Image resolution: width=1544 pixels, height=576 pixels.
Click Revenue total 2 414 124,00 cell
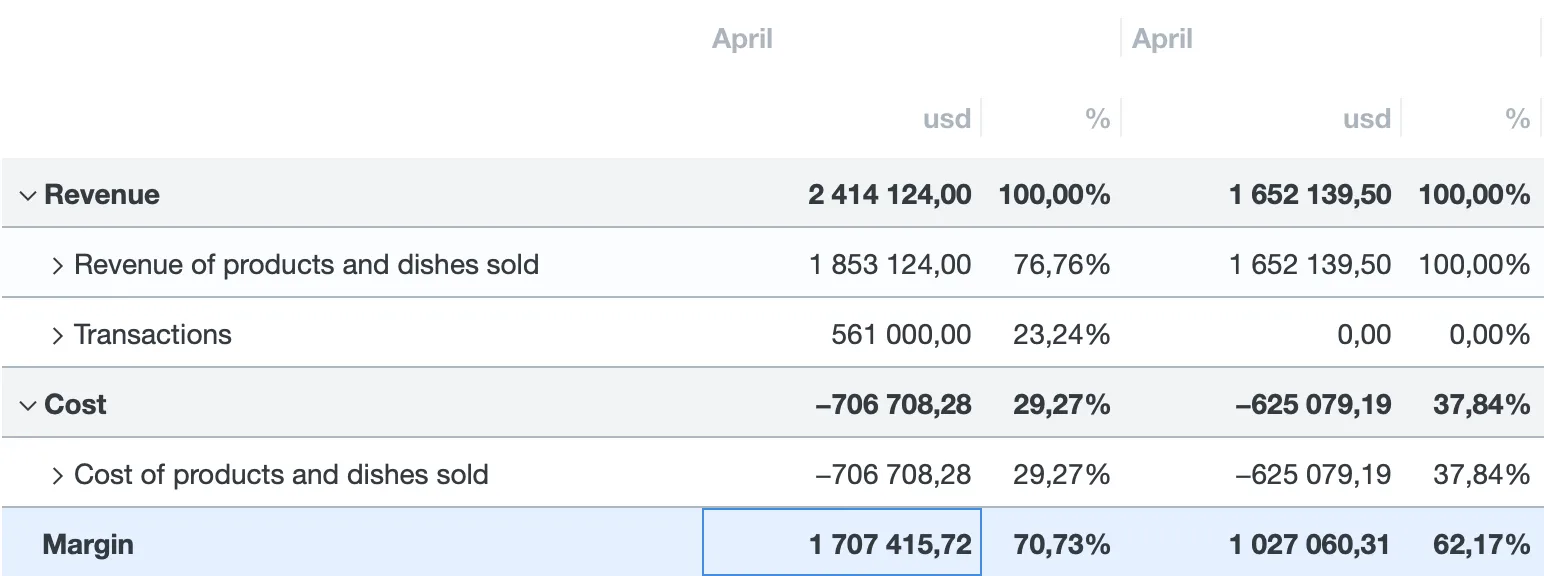(x=890, y=195)
